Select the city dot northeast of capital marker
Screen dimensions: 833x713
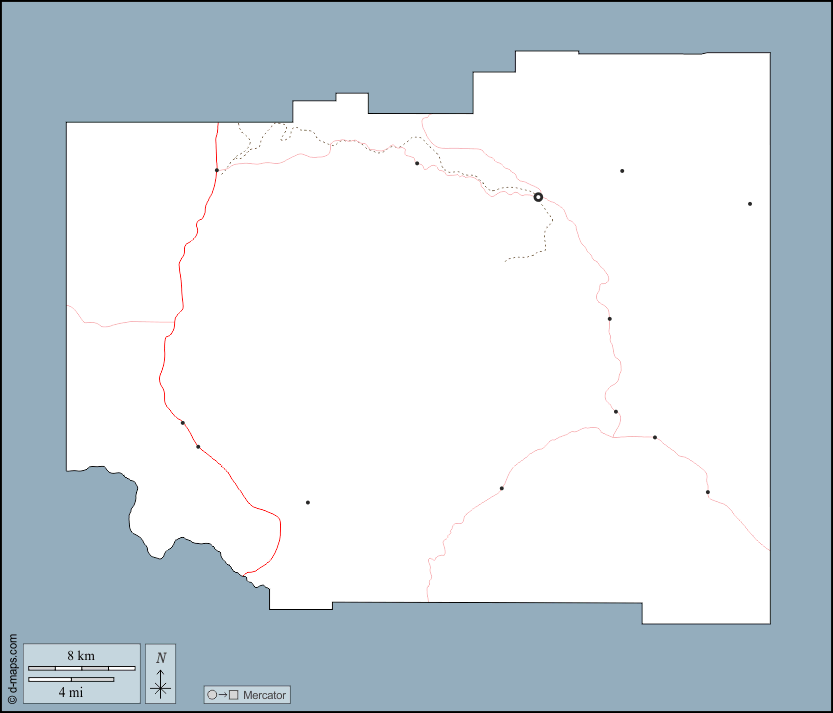622,171
